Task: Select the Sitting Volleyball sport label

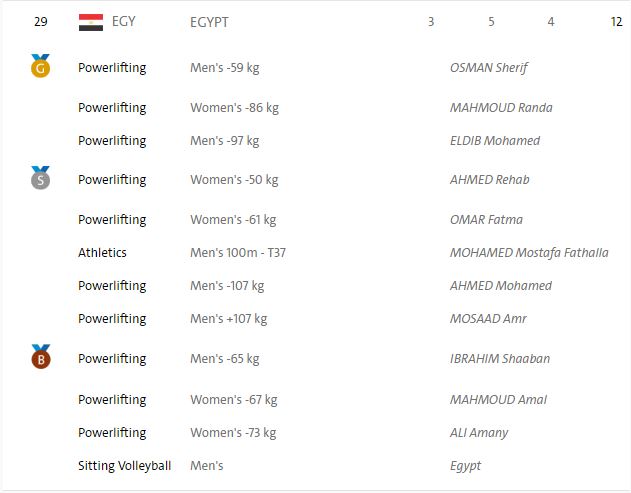Action: click(x=124, y=466)
